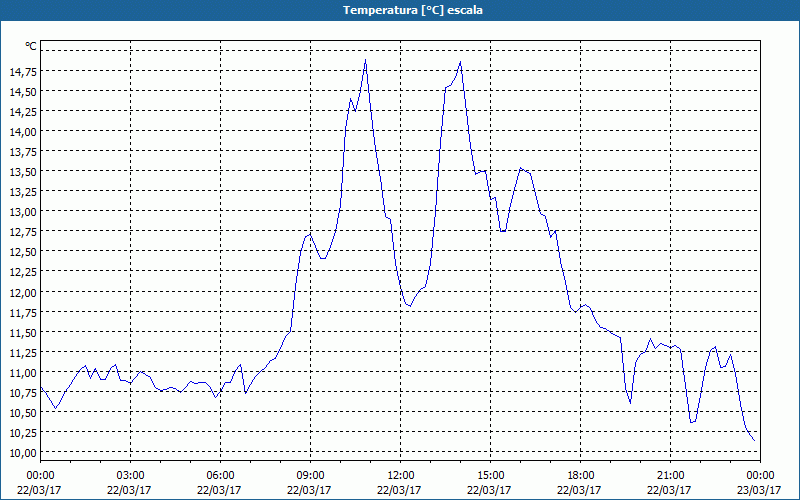Viewport: 800px width, 500px height.
Task: Select the 12,50 y-axis value
Action: (23, 252)
